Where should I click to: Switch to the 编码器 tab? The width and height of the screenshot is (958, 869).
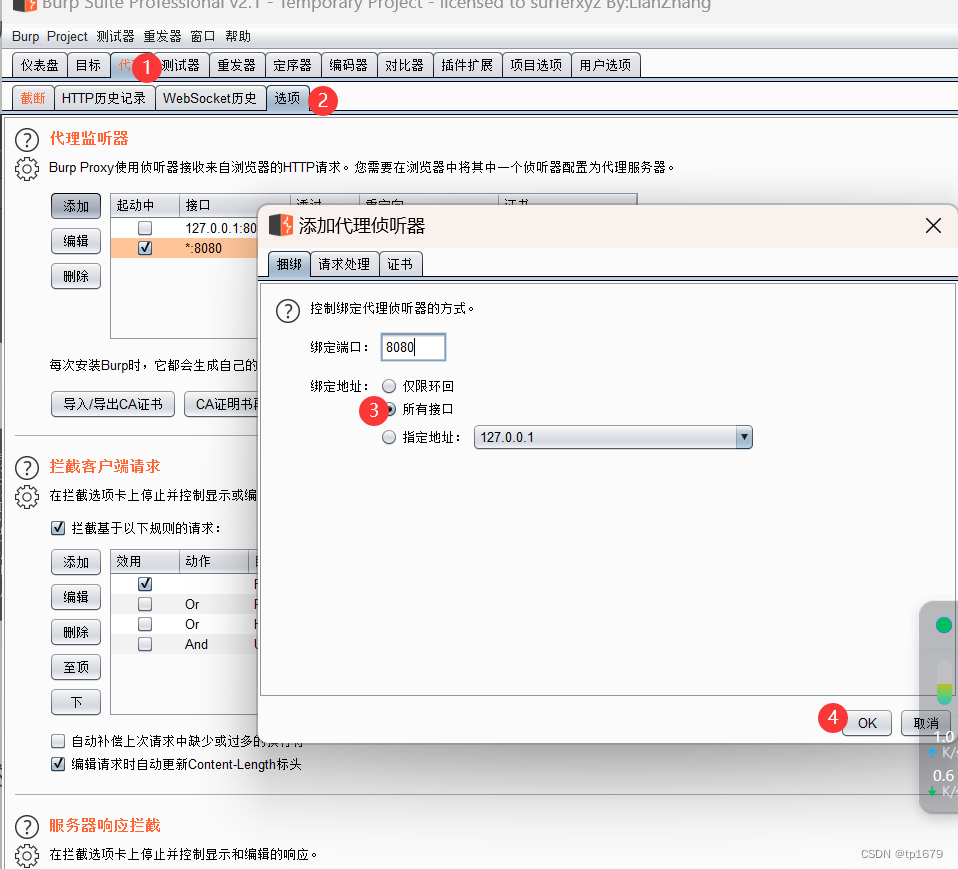tap(349, 65)
